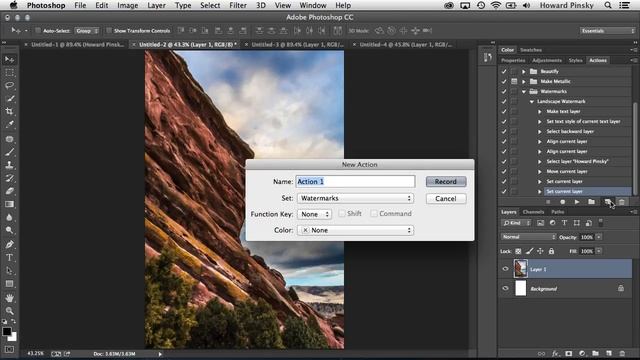
Task: Select the Horizontal Type tool
Action: click(x=9, y=258)
